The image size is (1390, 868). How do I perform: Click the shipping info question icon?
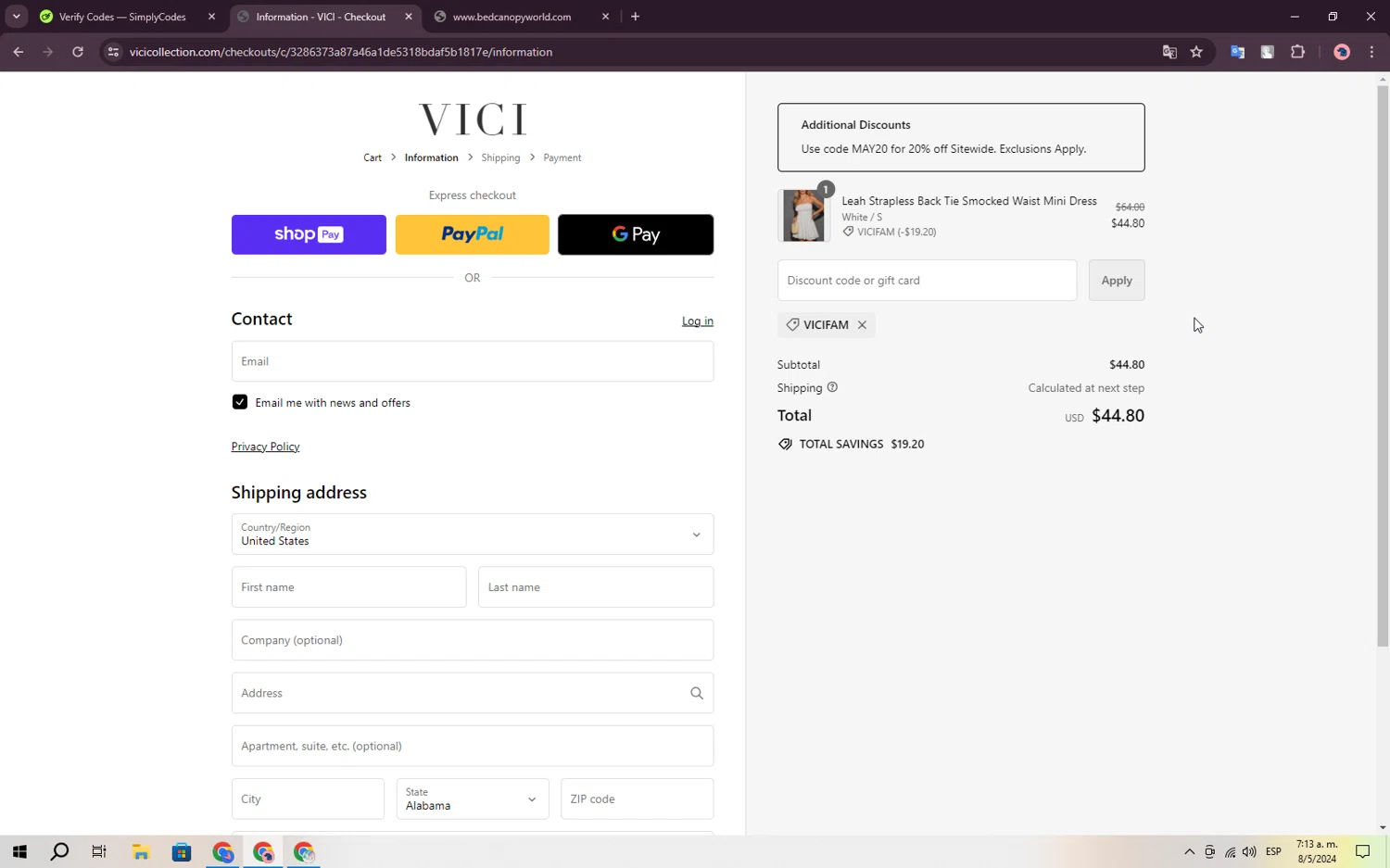coord(832,387)
